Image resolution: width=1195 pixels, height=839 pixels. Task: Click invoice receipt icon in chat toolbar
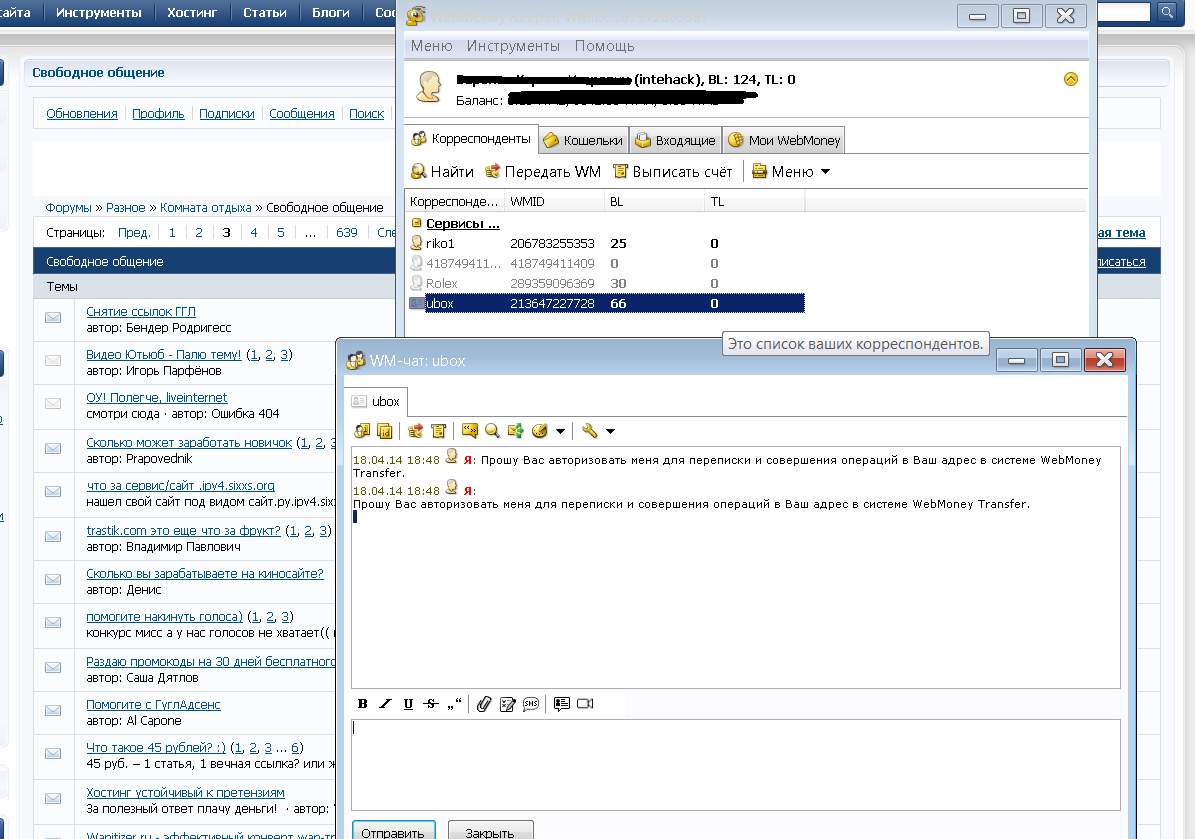[438, 431]
